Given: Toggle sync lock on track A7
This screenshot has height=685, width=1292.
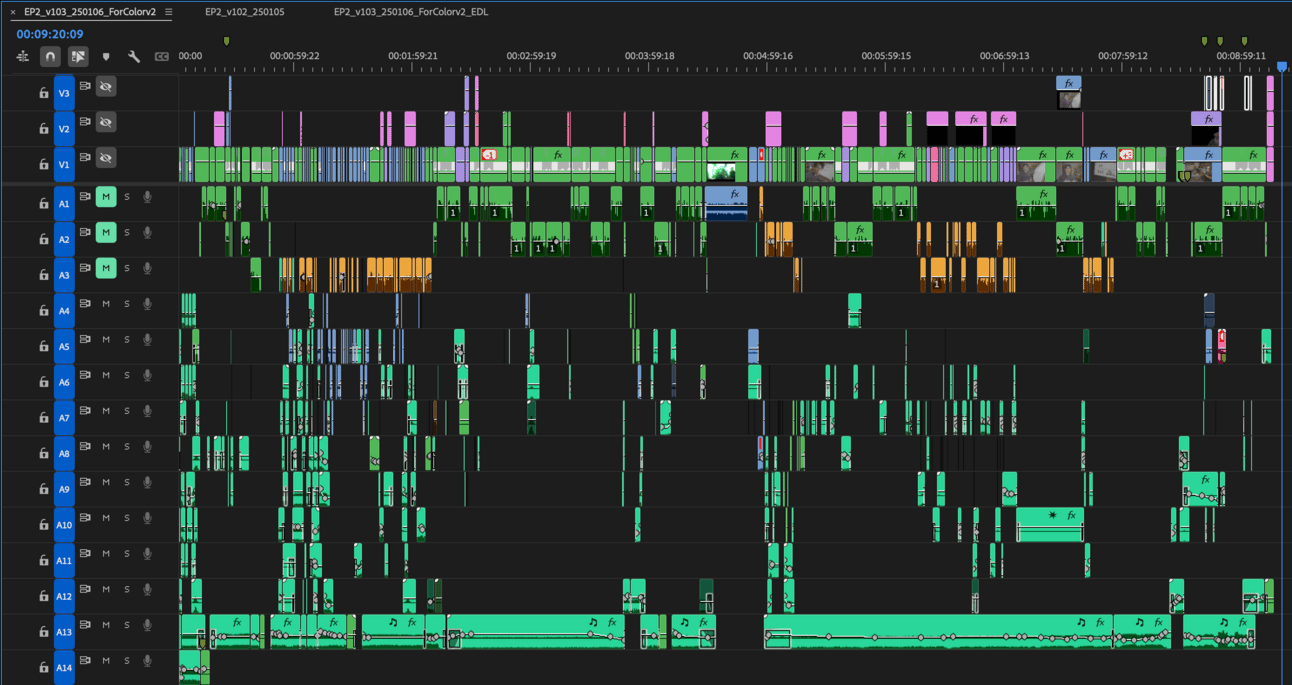Looking at the screenshot, I should [85, 411].
